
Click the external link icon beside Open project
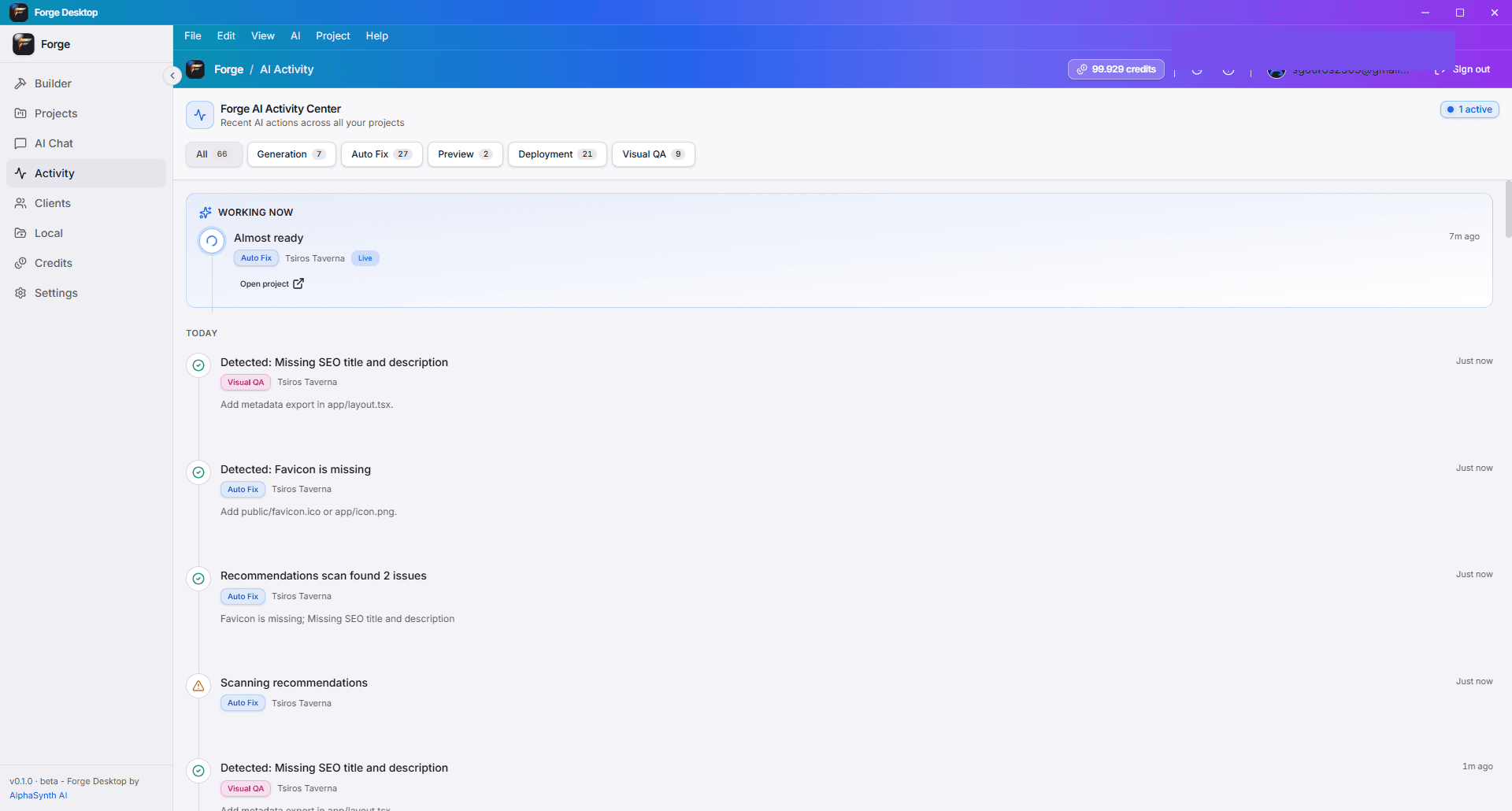tap(298, 283)
